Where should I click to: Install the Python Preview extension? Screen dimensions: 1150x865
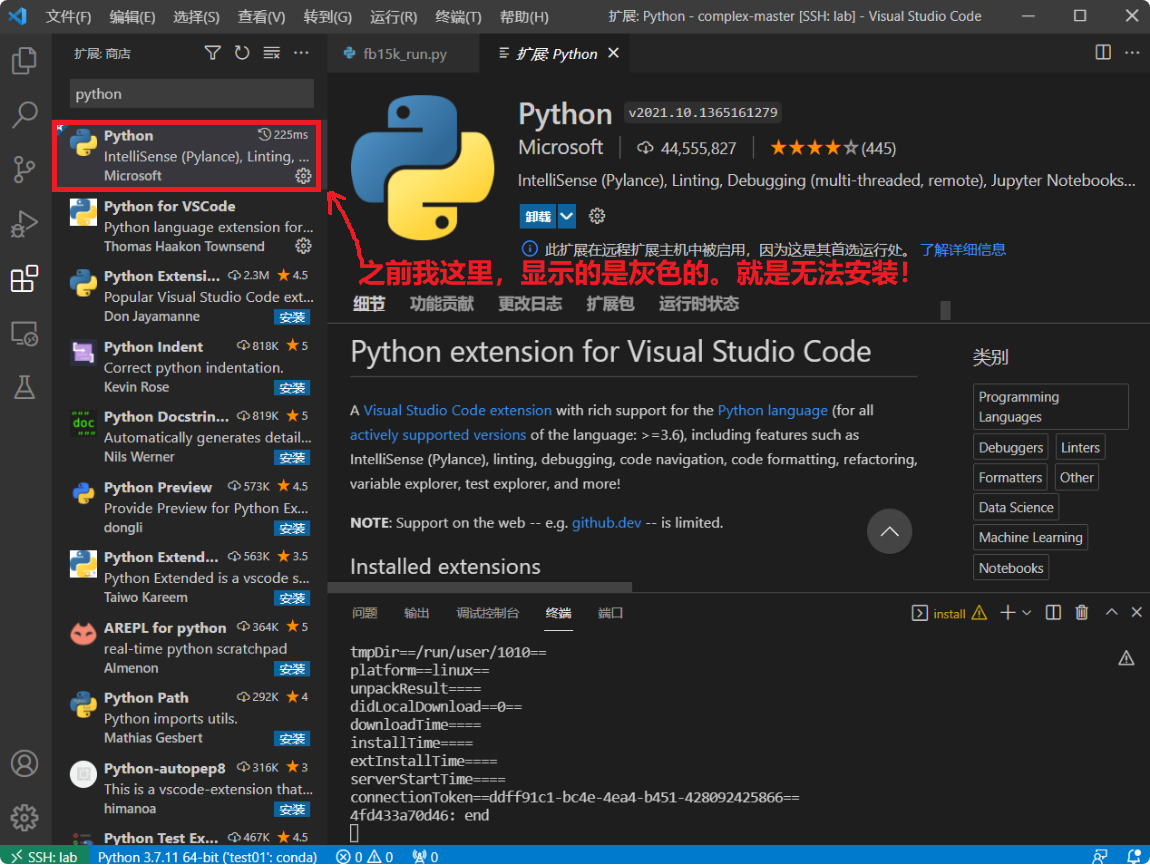tap(292, 528)
